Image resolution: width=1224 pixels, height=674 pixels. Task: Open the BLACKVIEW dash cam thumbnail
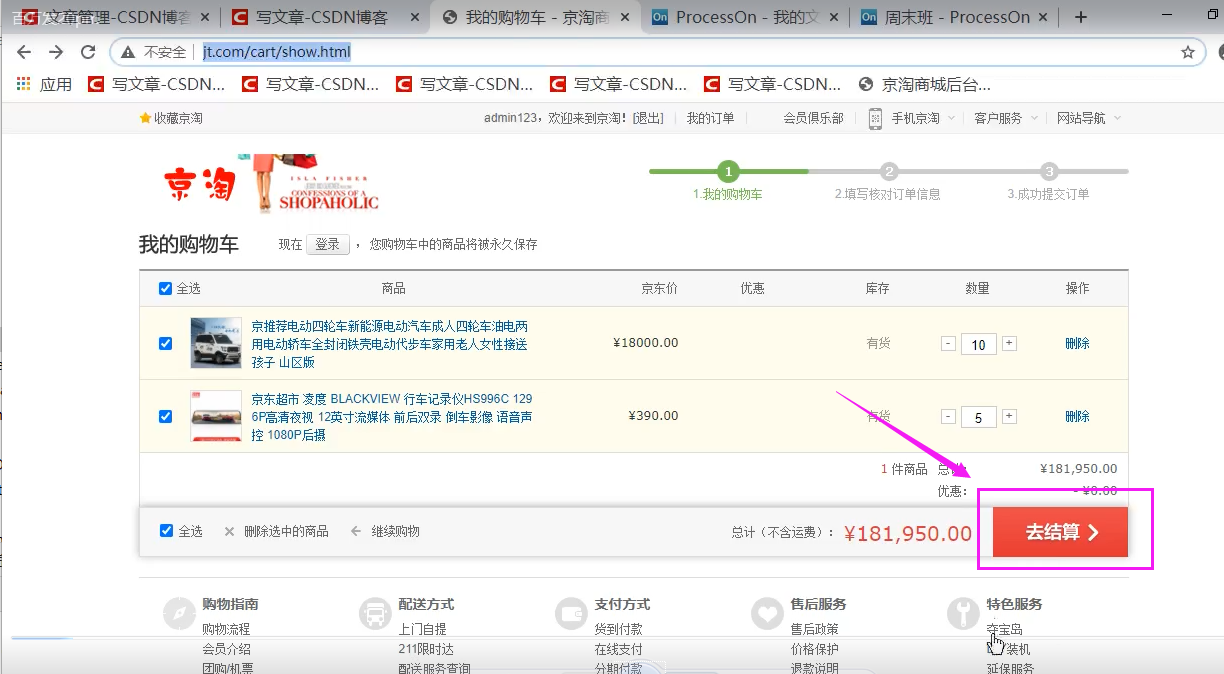(216, 416)
